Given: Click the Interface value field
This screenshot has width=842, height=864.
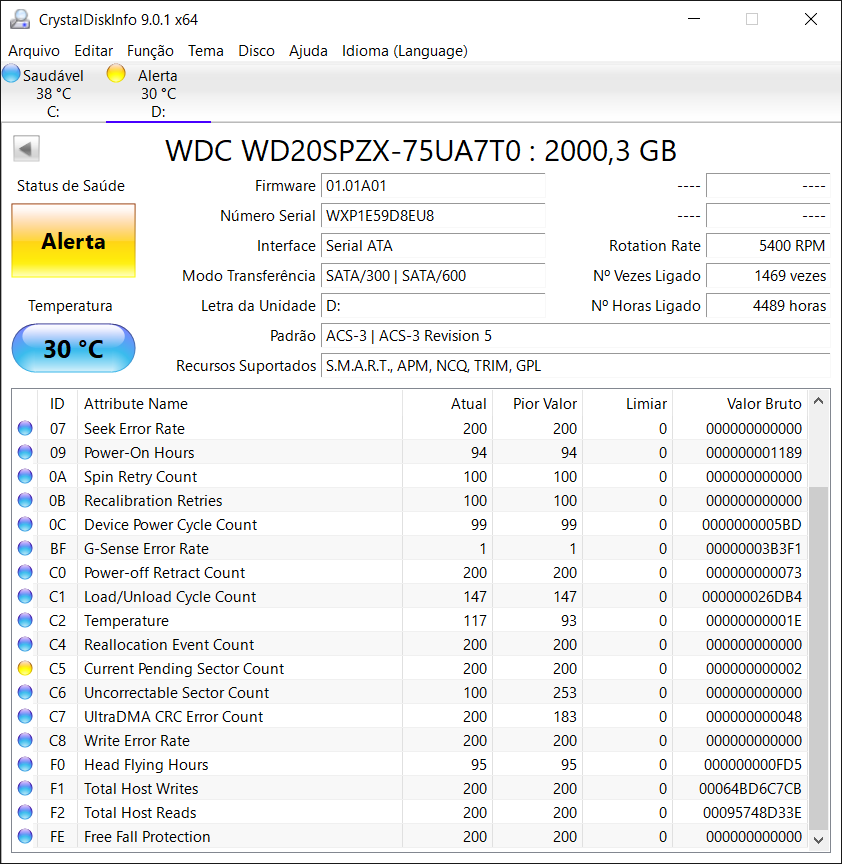Looking at the screenshot, I should (433, 246).
